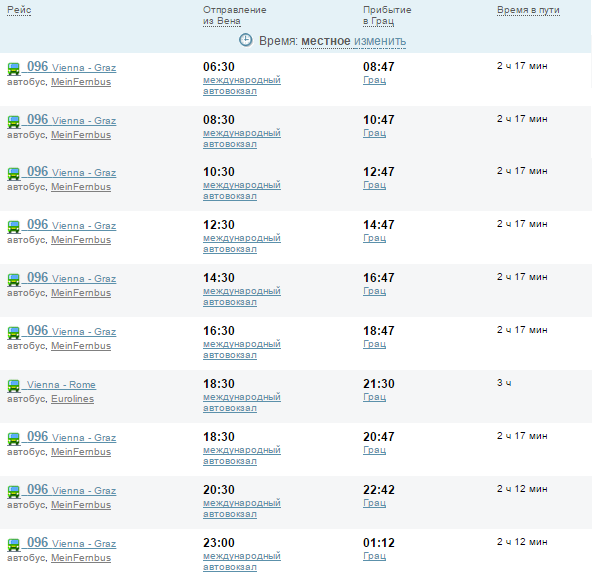
Task: Click bus icon of the 06:30 departure
Action: 14,69
